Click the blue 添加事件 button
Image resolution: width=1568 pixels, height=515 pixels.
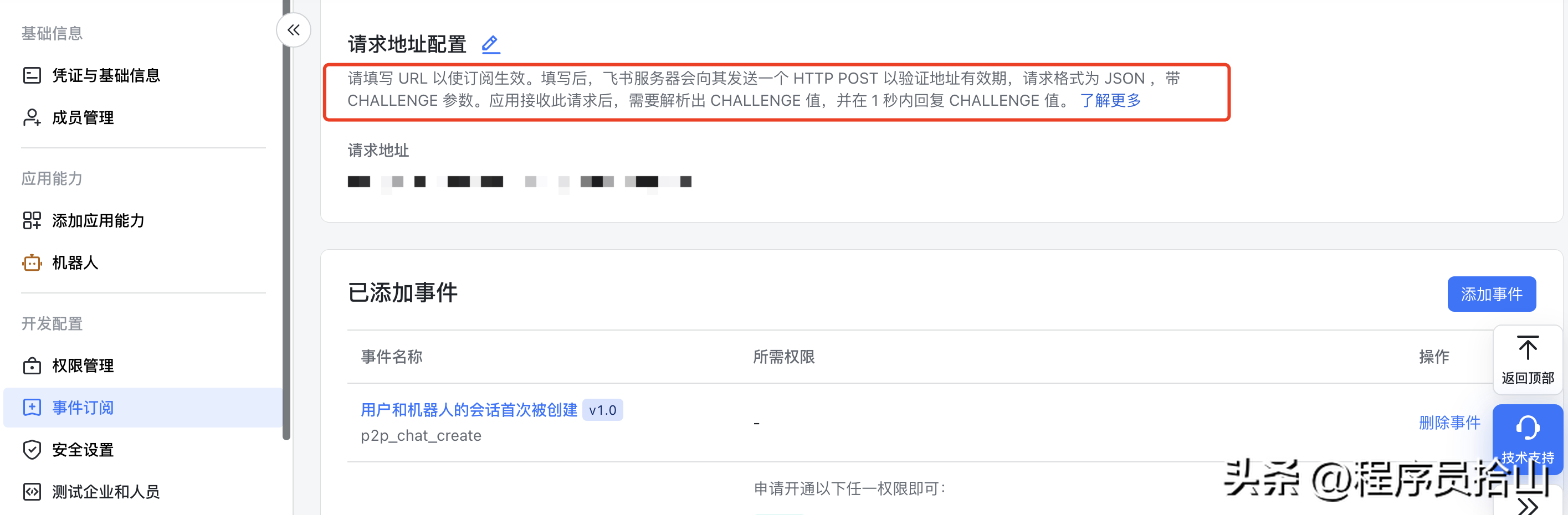pos(1492,293)
